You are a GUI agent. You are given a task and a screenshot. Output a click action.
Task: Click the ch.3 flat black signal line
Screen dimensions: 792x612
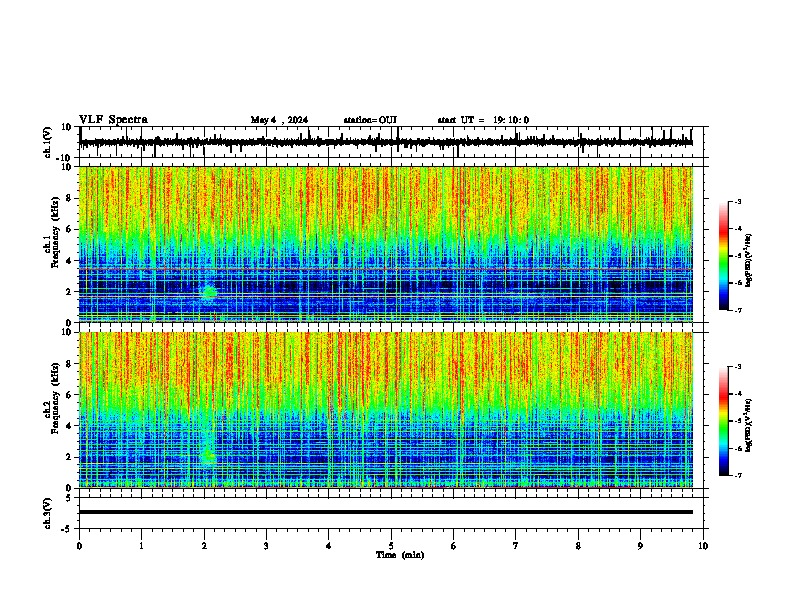(x=386, y=512)
